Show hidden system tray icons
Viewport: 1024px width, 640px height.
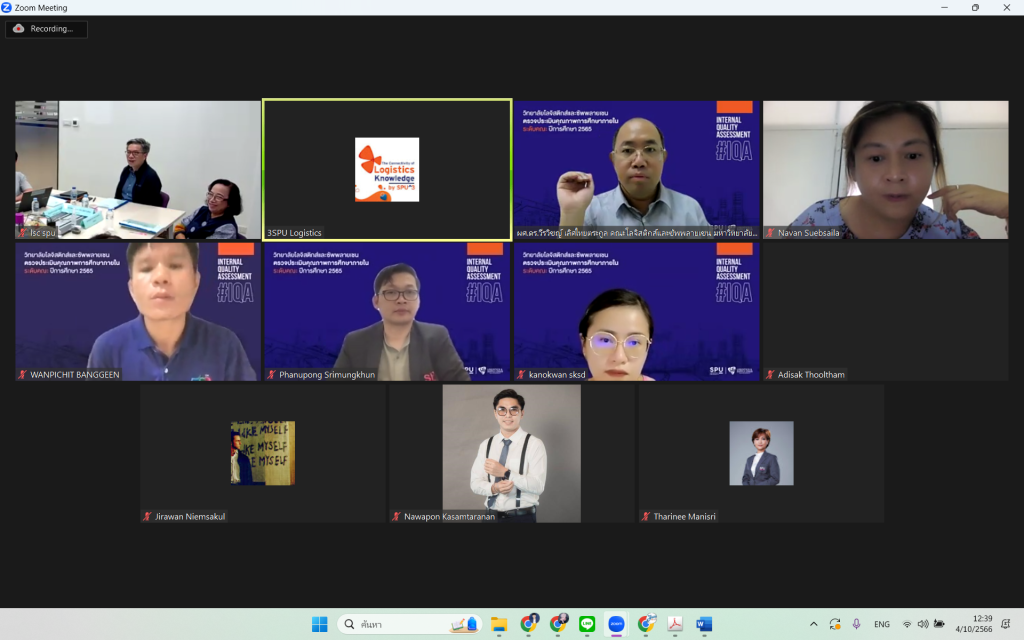coord(814,624)
